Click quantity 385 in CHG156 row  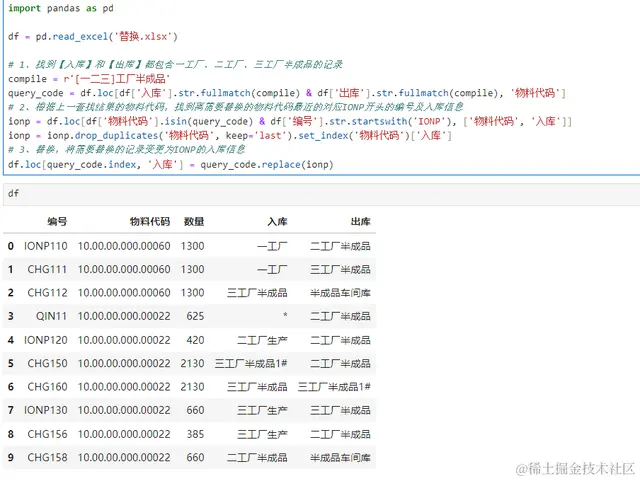coord(195,434)
